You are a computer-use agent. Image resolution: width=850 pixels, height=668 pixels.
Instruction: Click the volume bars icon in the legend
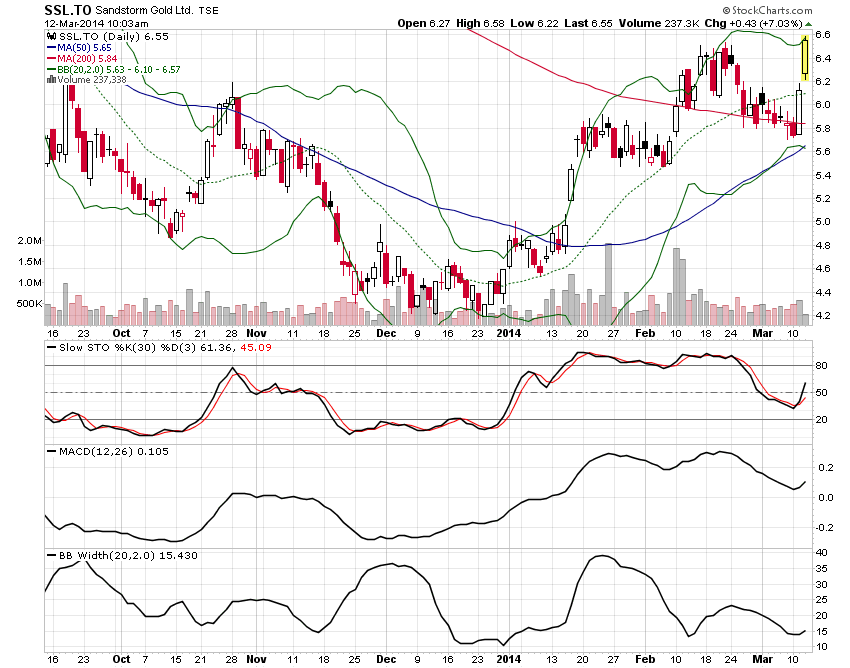point(51,80)
